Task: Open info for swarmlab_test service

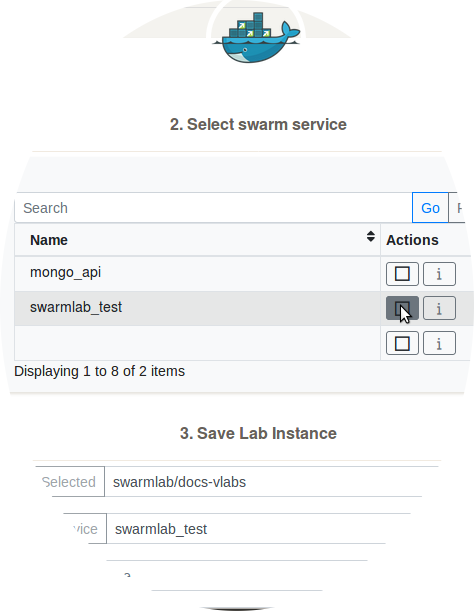Action: 439,308
